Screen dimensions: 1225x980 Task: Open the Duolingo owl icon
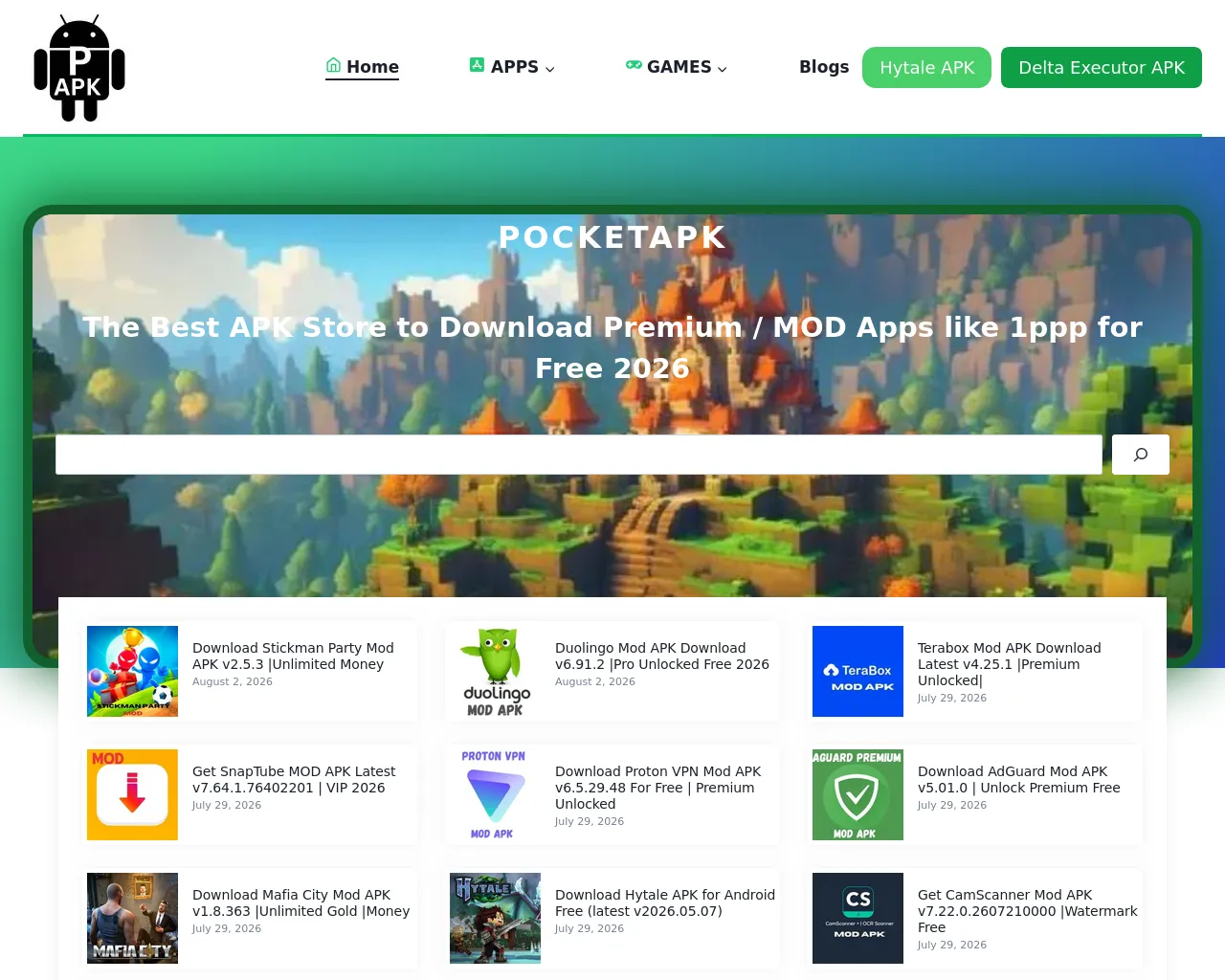tap(495, 671)
